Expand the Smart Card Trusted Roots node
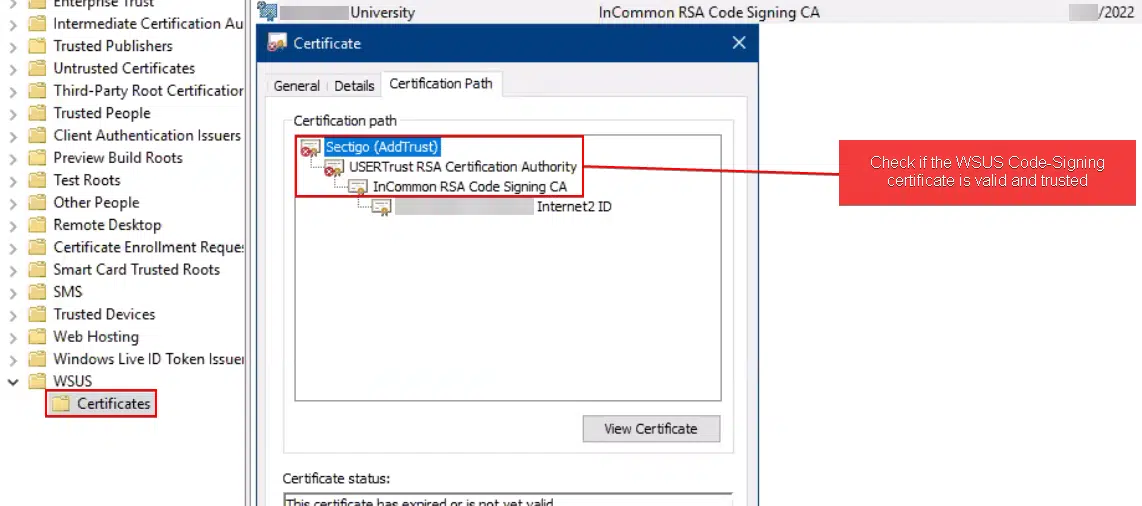1142x506 pixels. [x=13, y=270]
